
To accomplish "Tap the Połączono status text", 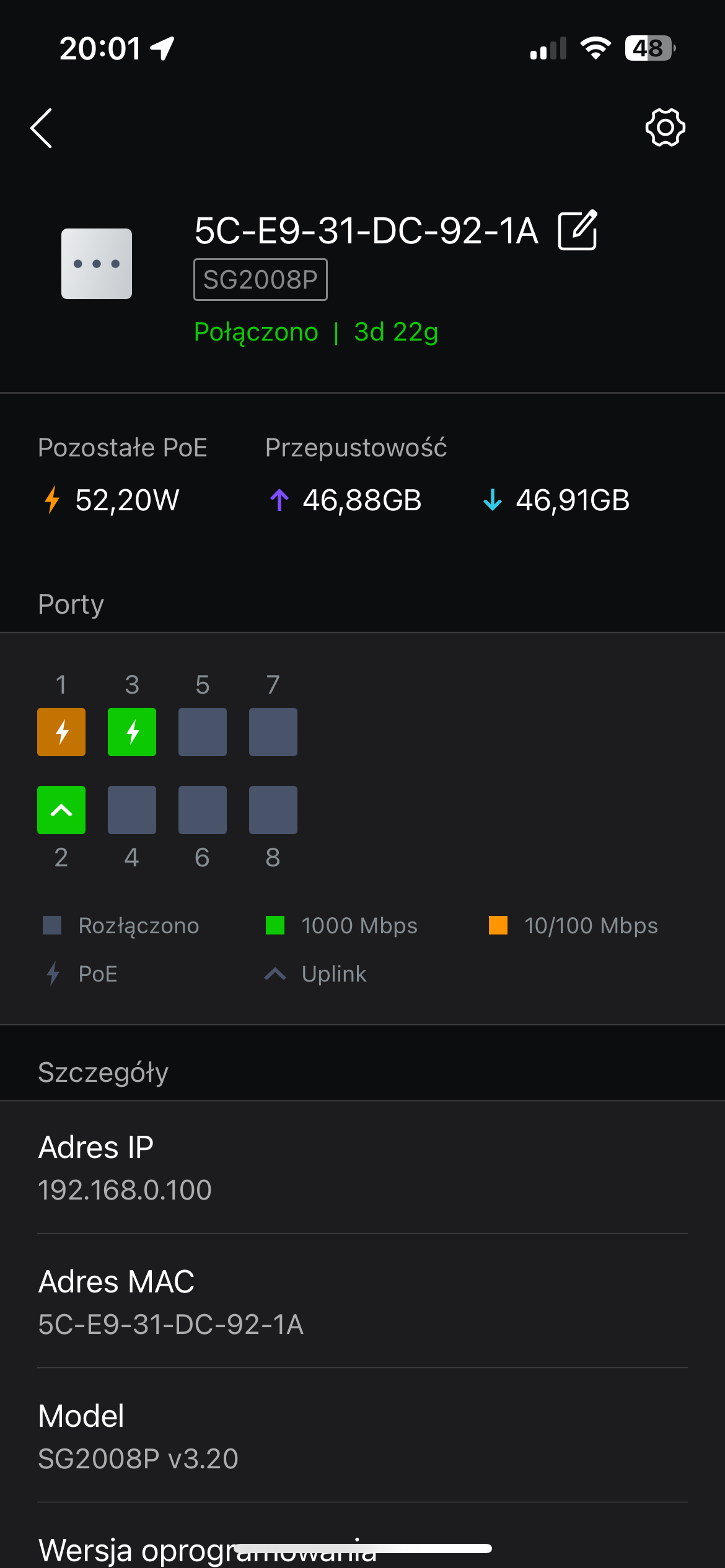I will (x=256, y=332).
